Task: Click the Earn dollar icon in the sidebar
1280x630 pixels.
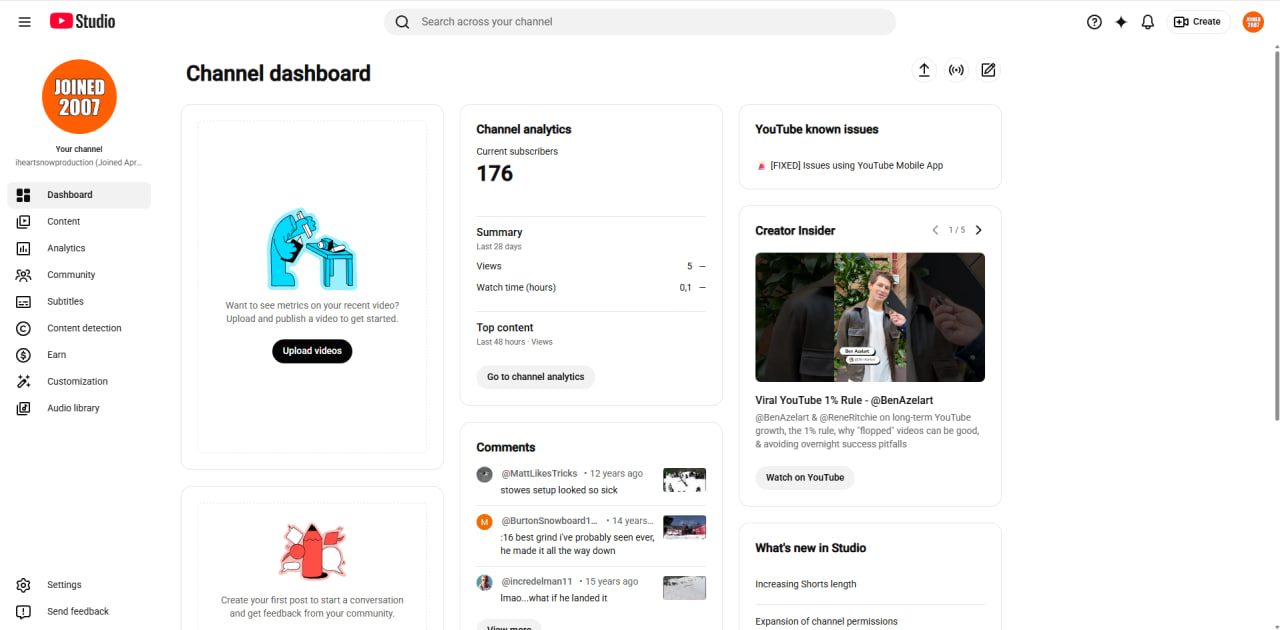Action: click(x=24, y=355)
